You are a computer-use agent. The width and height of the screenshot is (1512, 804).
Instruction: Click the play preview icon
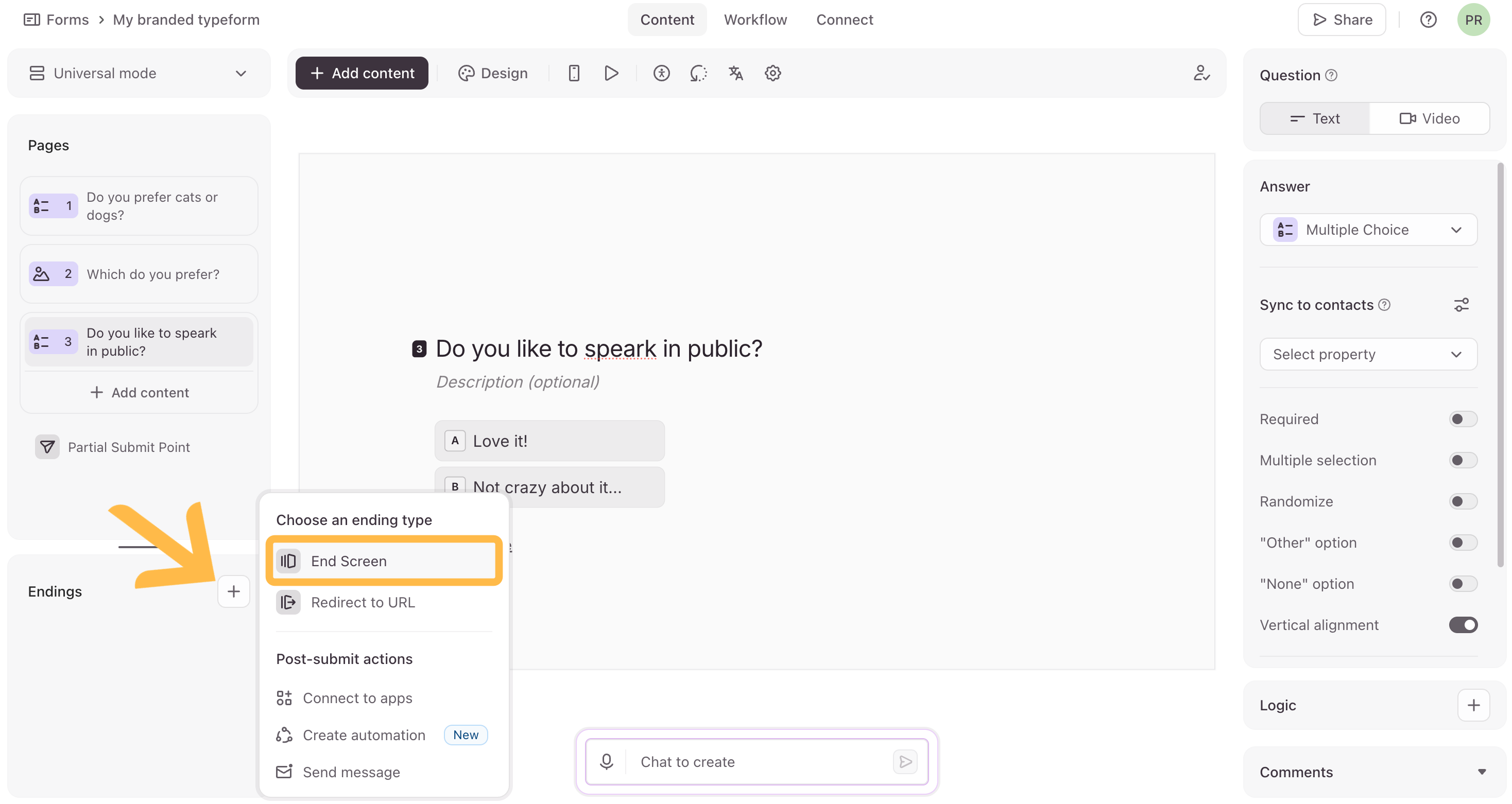click(611, 74)
